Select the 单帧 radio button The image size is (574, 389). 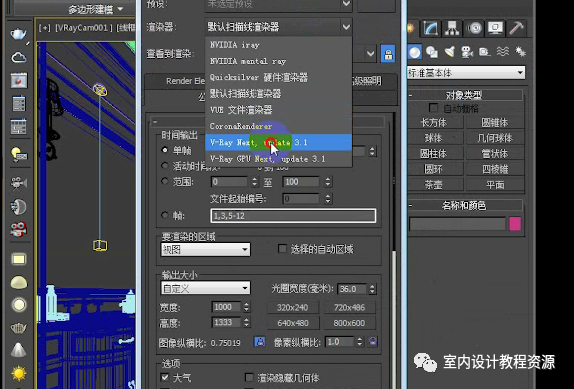click(x=165, y=150)
